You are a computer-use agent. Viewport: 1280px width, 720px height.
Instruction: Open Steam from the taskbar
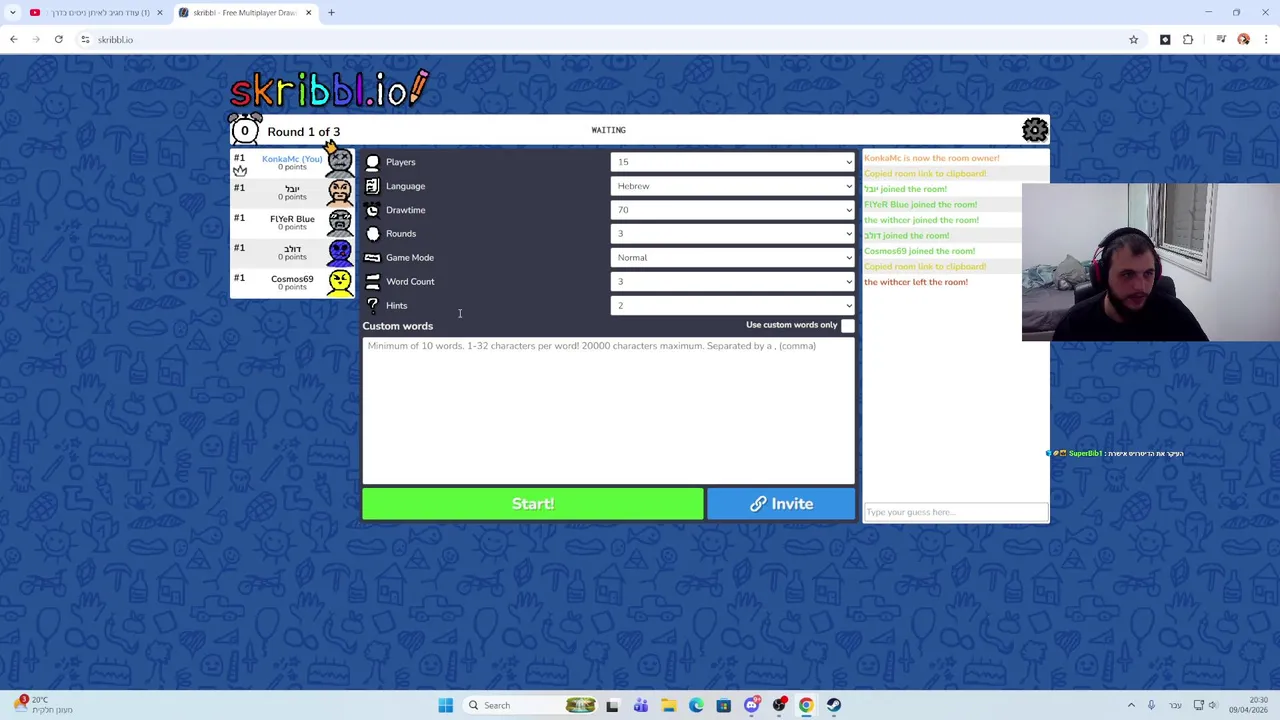point(834,705)
